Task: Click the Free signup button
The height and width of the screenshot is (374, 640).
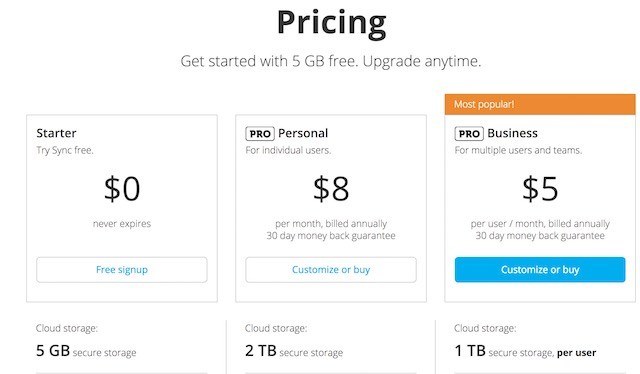Action: [122, 269]
